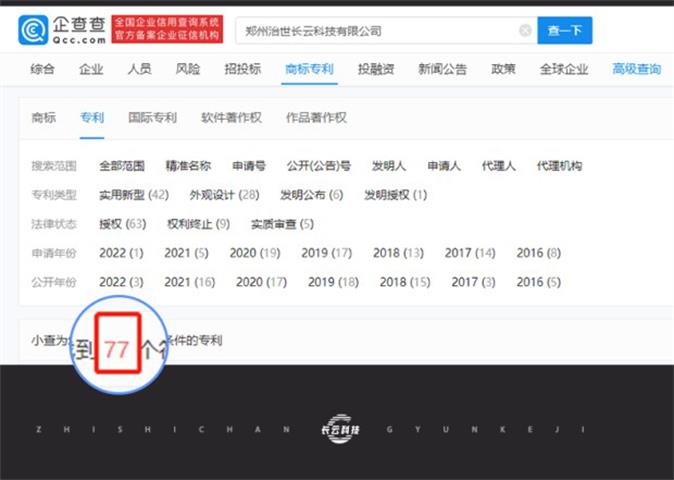Open the 全球企业 navigation tab
Image resolution: width=674 pixels, height=480 pixels.
pyautogui.click(x=565, y=69)
